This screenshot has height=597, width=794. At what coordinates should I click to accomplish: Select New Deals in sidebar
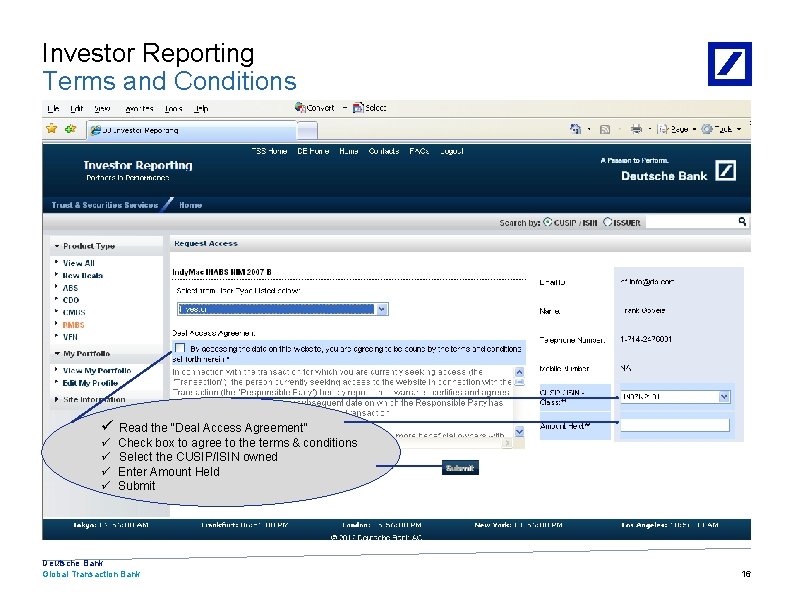(83, 275)
